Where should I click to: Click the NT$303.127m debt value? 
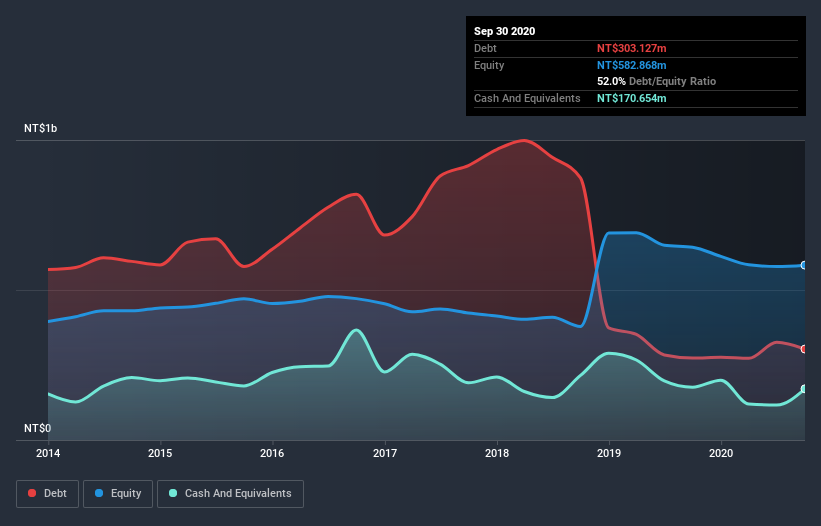pos(631,48)
